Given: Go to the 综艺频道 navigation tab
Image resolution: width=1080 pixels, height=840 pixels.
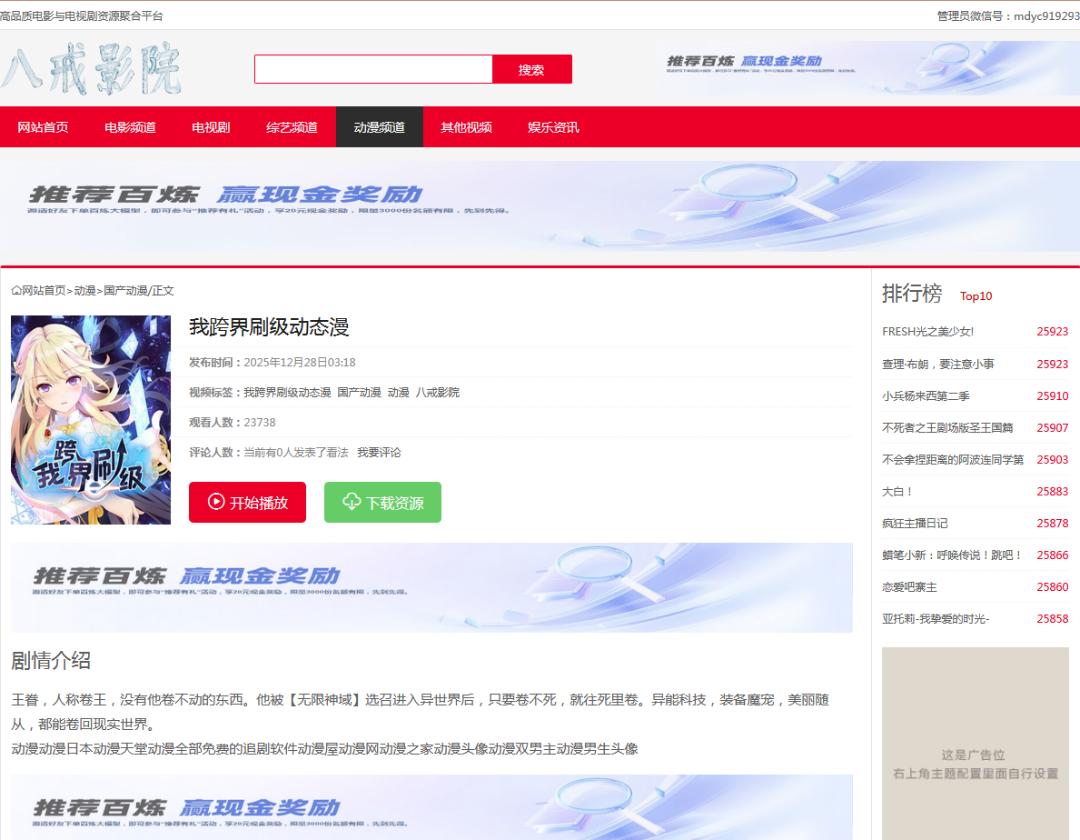Looking at the screenshot, I should tap(292, 127).
